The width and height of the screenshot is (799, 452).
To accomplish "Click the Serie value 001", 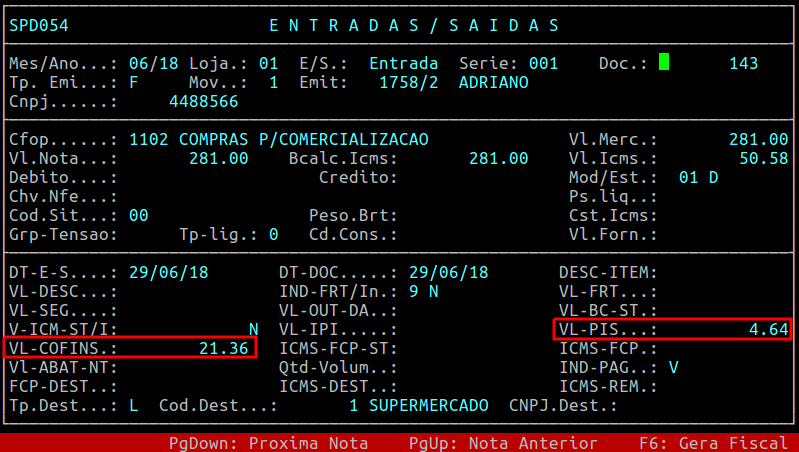I will pyautogui.click(x=543, y=63).
